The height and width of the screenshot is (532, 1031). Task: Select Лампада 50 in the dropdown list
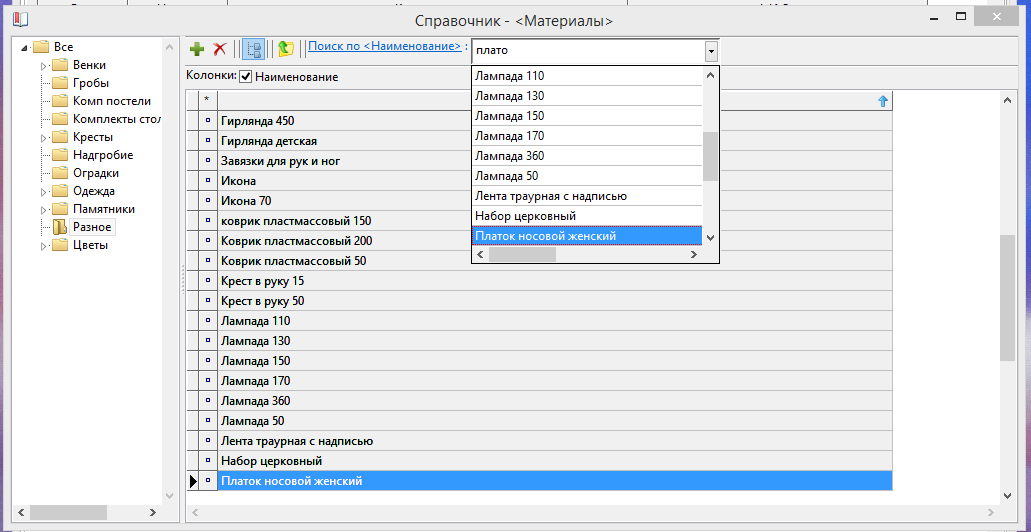coord(587,176)
